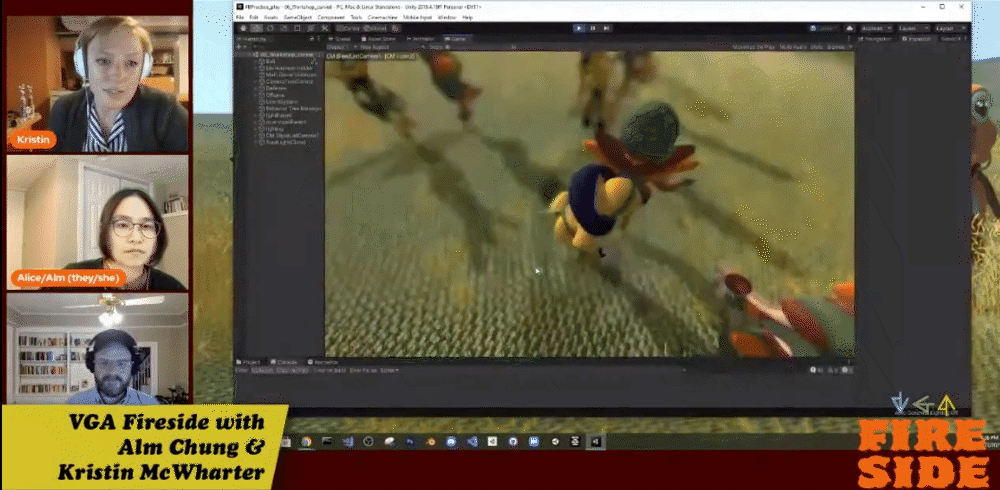Click the Hierarchy add (+) button

coord(239,47)
